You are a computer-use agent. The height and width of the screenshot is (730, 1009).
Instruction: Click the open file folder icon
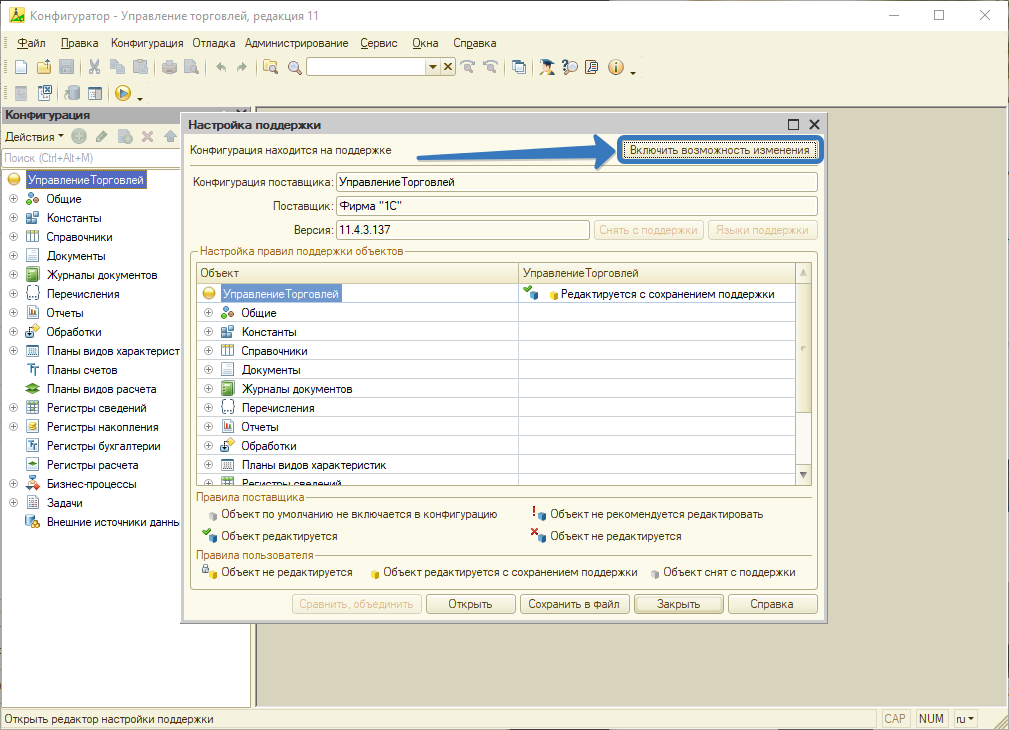43,67
